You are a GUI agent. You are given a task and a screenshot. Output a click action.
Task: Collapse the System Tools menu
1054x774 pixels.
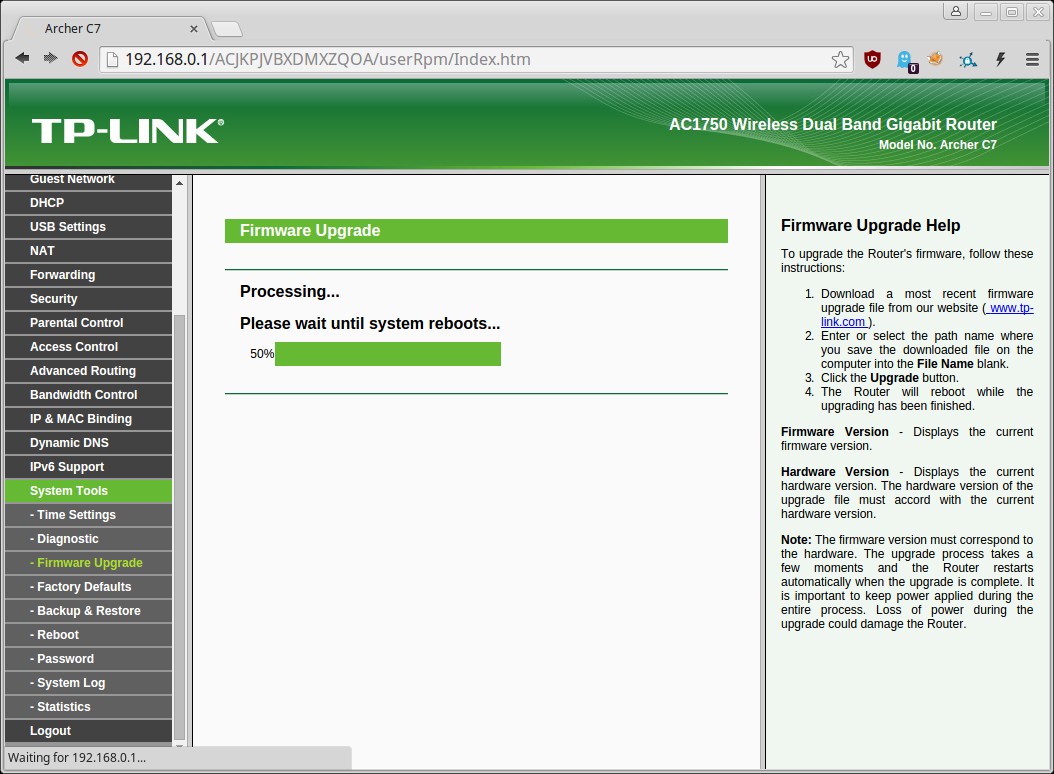click(x=89, y=491)
